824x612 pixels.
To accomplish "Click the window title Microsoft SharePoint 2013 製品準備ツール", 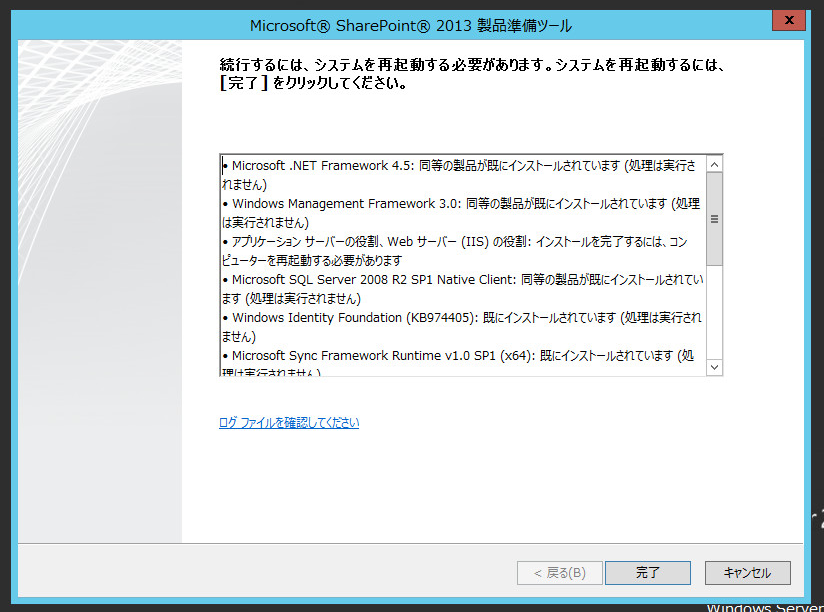I will point(410,25).
